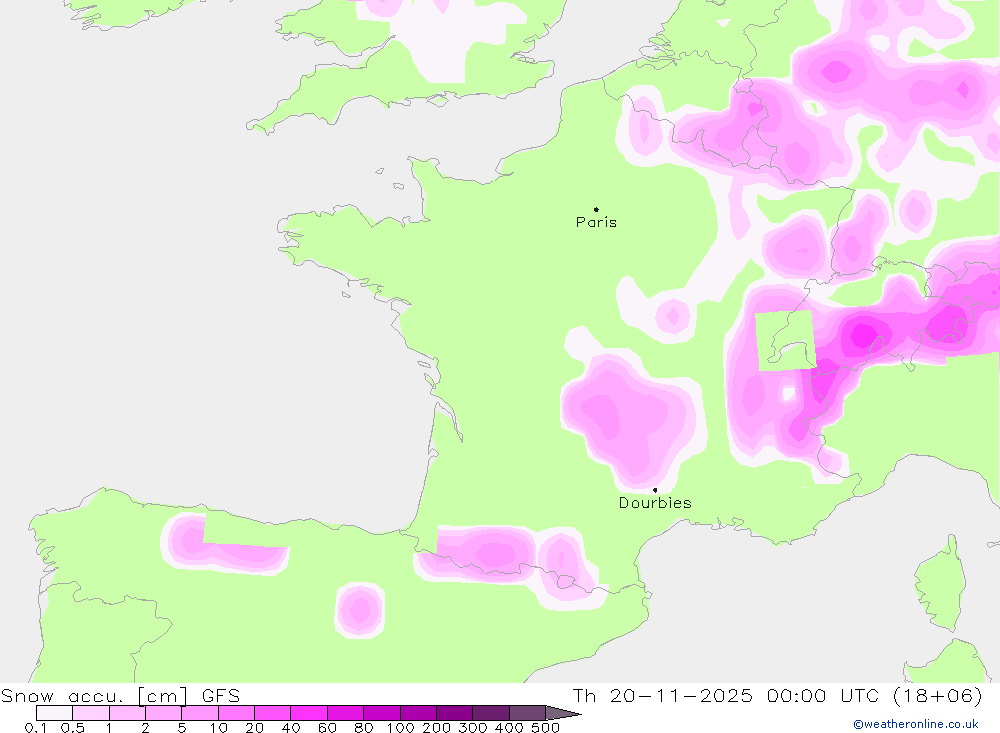Viewport: 1000px width, 733px height.
Task: Select the Dourbies city label
Action: (655, 503)
